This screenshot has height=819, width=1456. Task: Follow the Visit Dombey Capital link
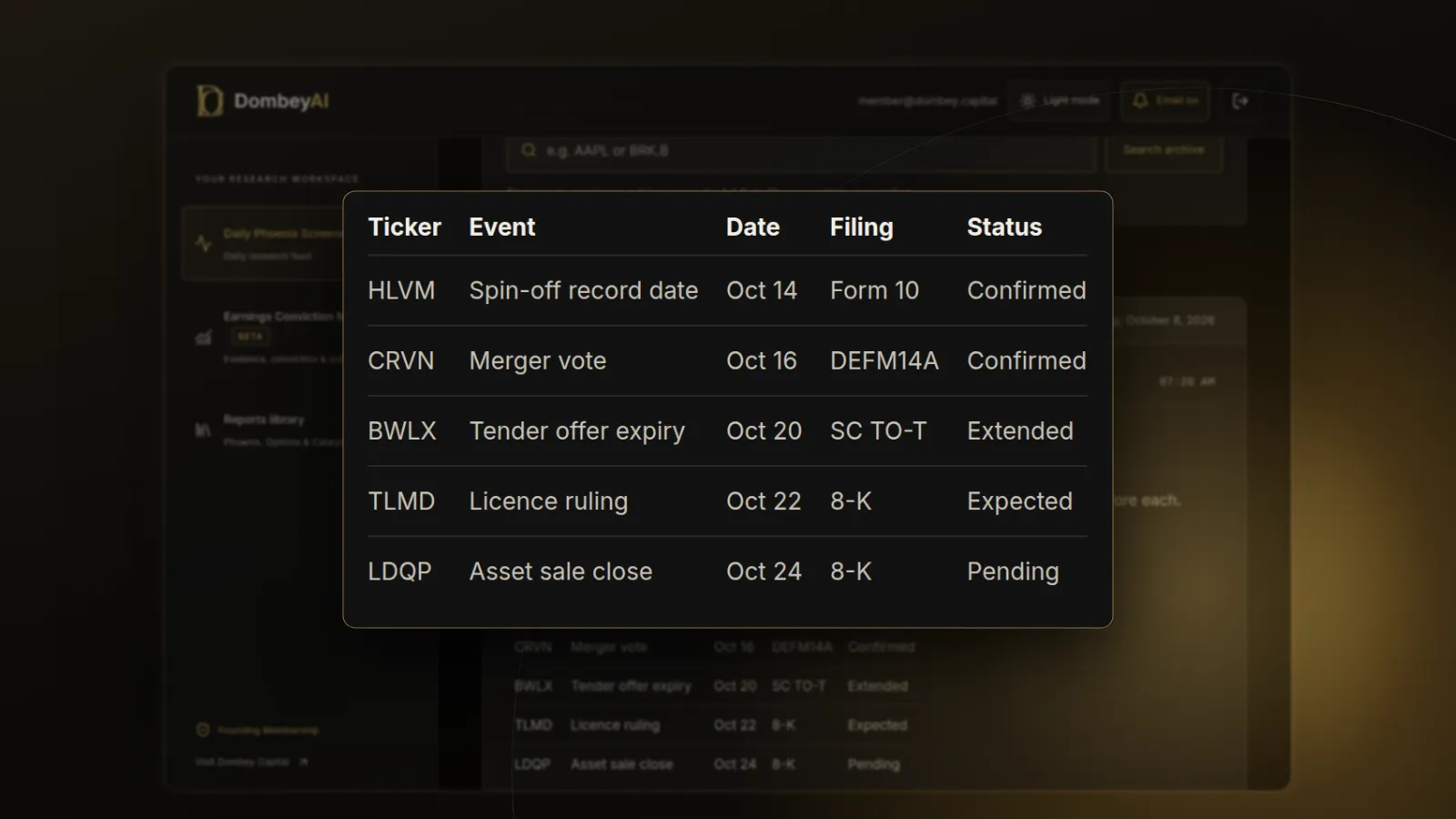(251, 762)
